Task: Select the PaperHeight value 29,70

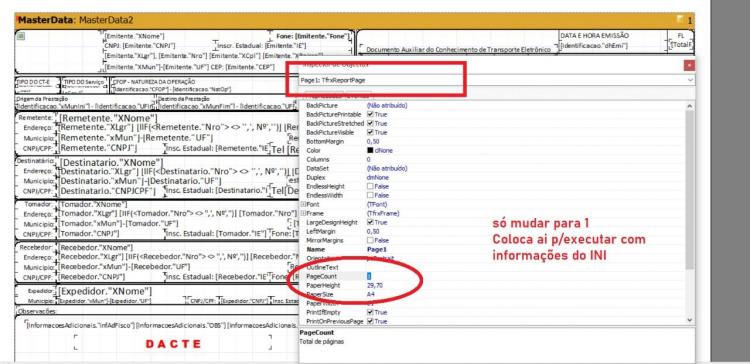Action: (x=375, y=286)
